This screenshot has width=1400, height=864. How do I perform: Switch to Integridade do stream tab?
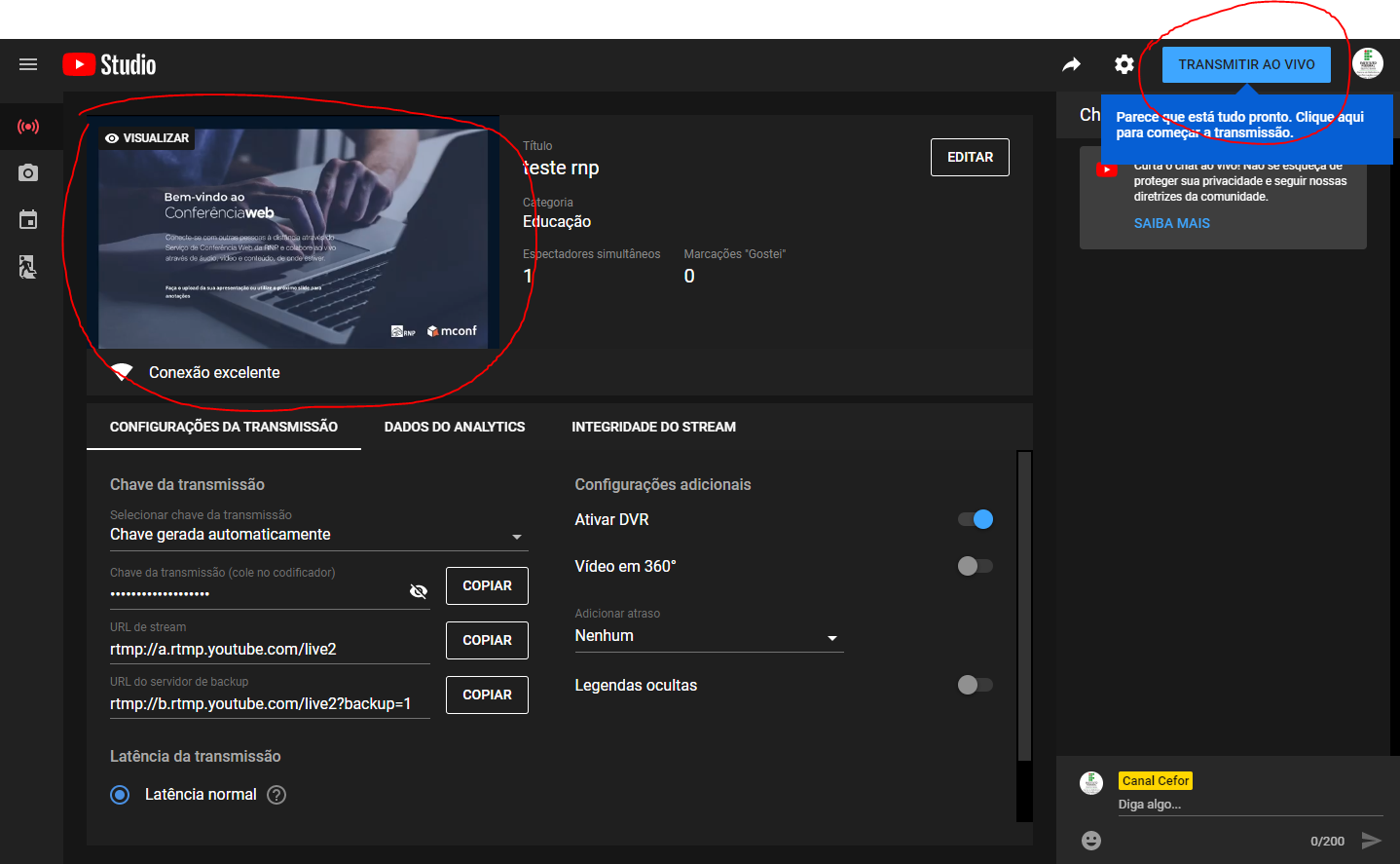click(653, 427)
